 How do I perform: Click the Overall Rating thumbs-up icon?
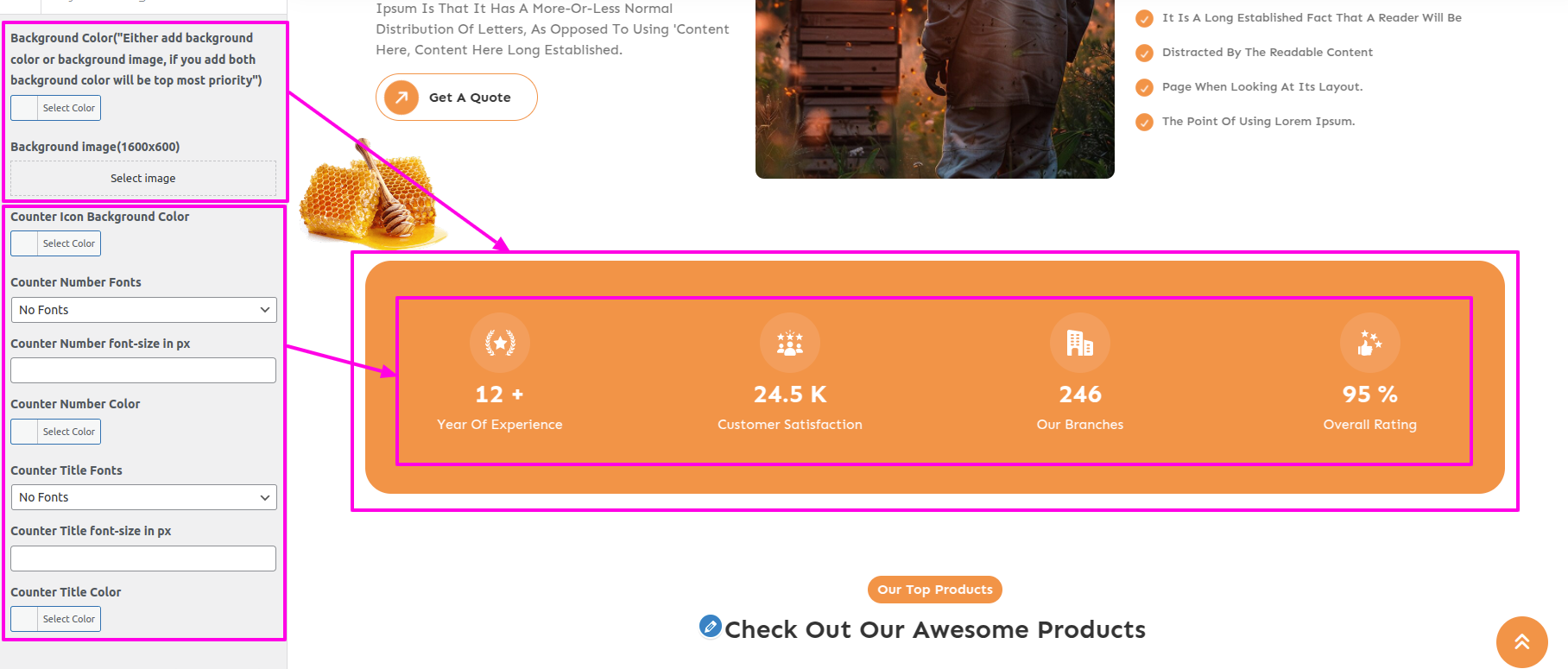tap(1370, 343)
